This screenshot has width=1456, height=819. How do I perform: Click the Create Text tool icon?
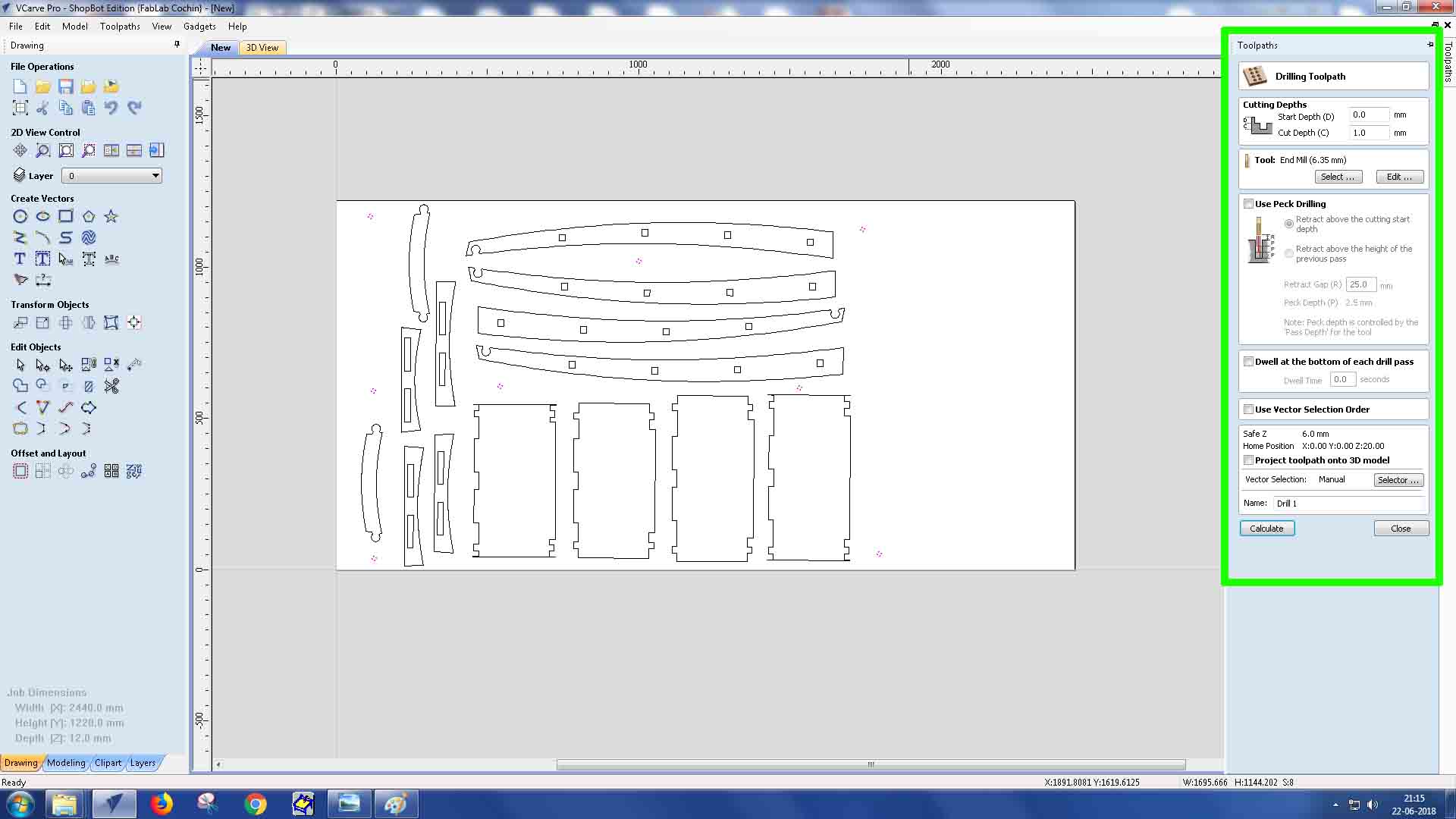(20, 259)
